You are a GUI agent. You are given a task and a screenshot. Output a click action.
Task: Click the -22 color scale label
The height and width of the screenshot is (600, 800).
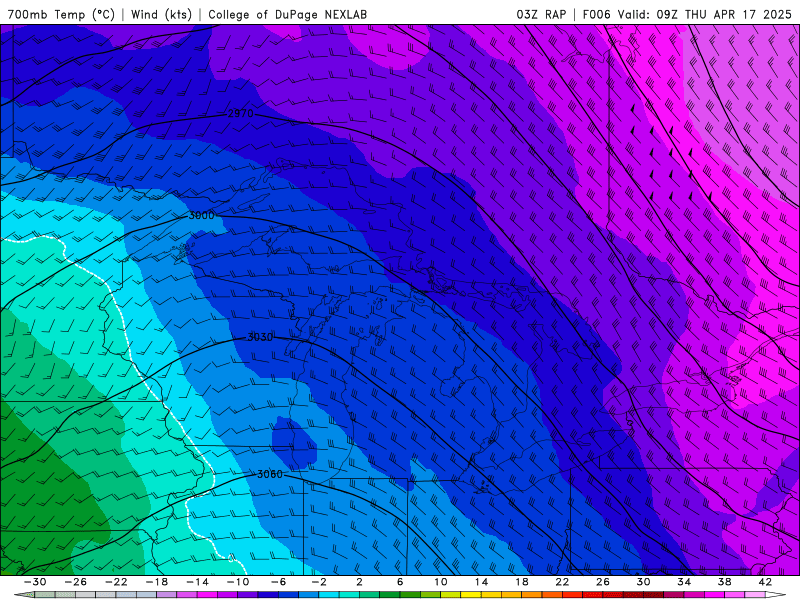(x=116, y=582)
